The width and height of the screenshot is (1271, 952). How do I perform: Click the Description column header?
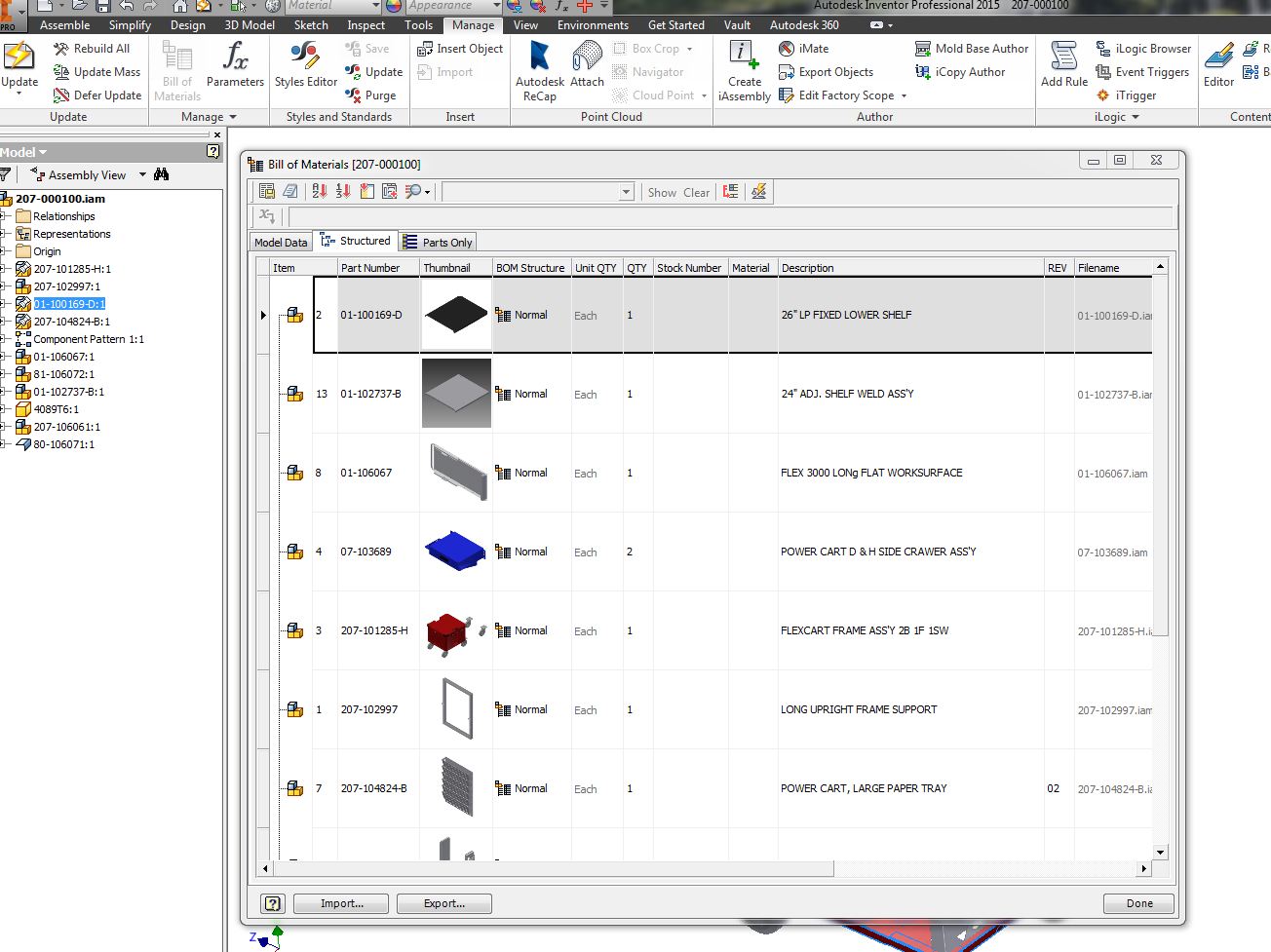(x=910, y=268)
